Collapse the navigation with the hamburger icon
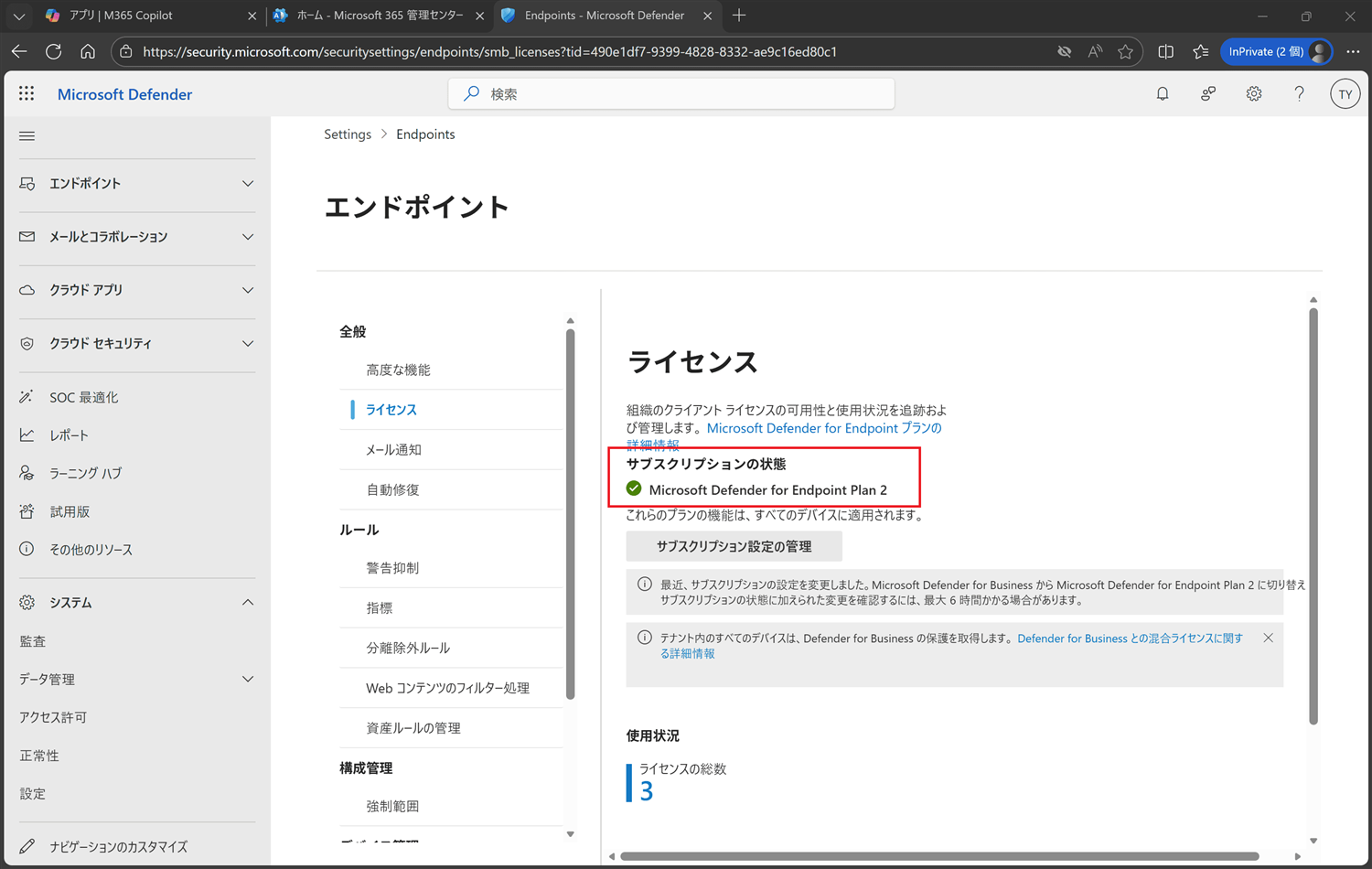 (27, 136)
